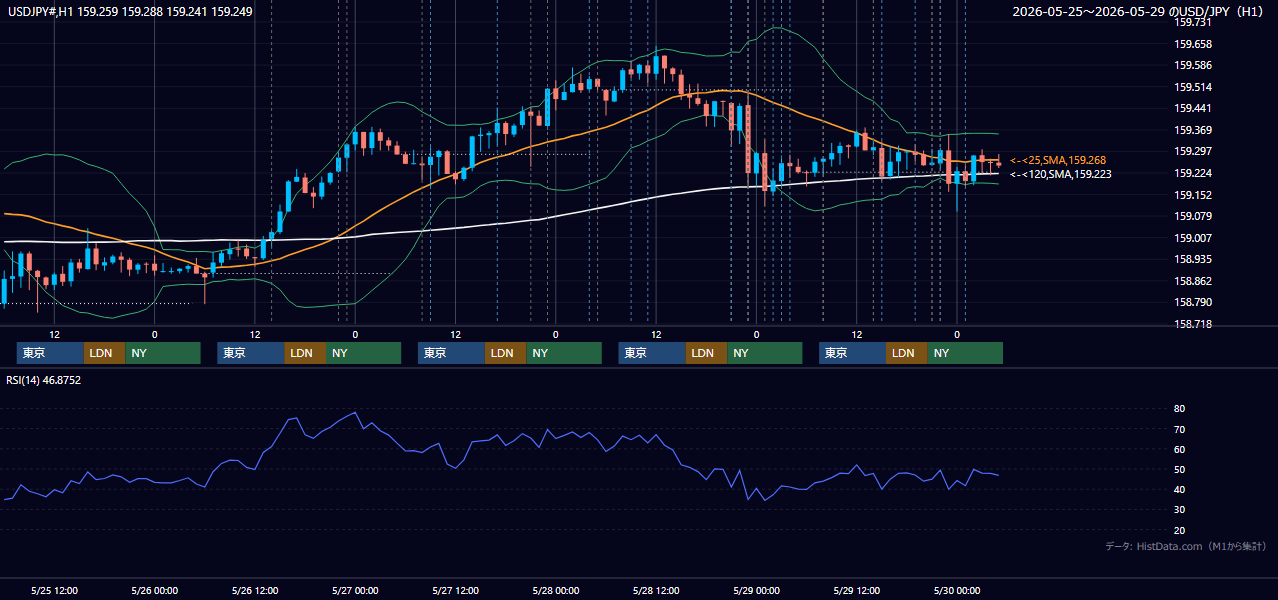Click price axis label 158.790
This screenshot has height=600, width=1278.
(x=1193, y=302)
